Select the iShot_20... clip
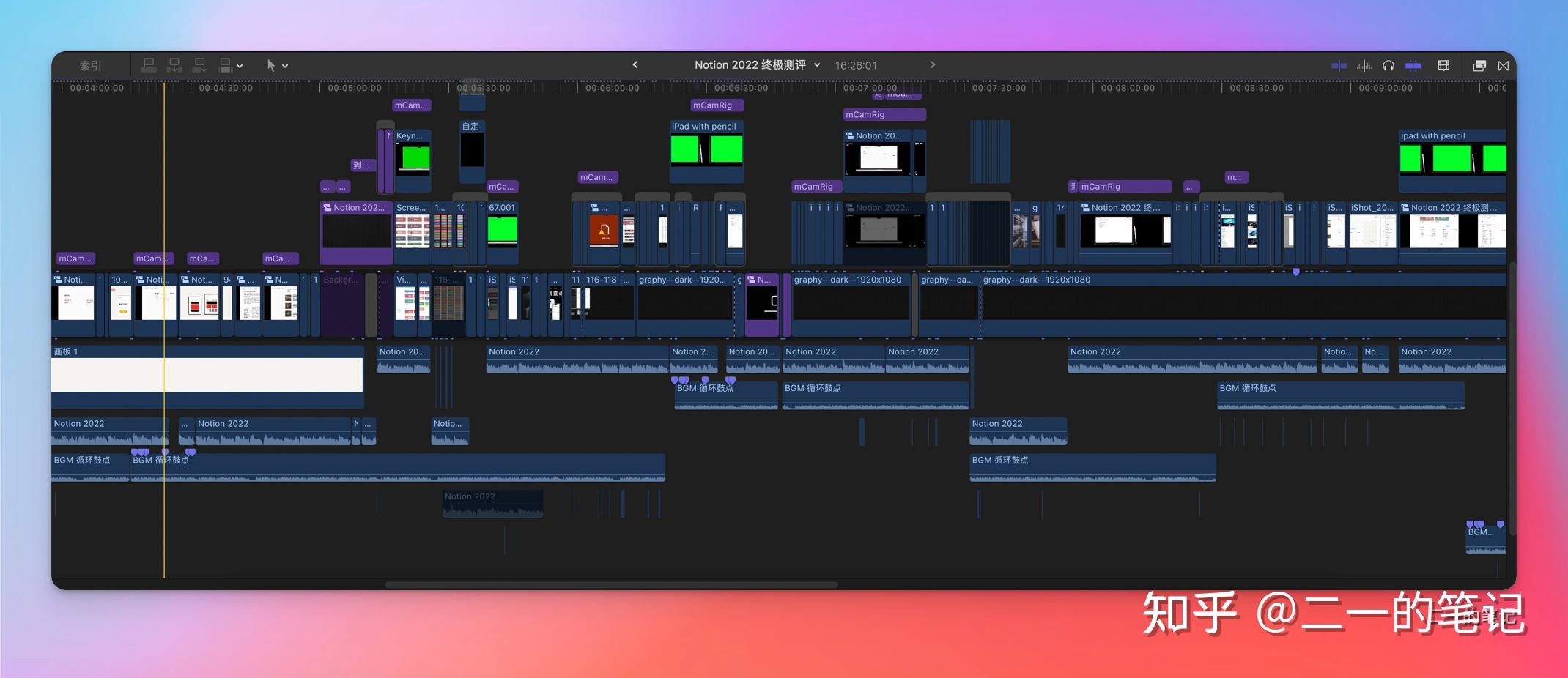1568x678 pixels. pyautogui.click(x=1373, y=231)
